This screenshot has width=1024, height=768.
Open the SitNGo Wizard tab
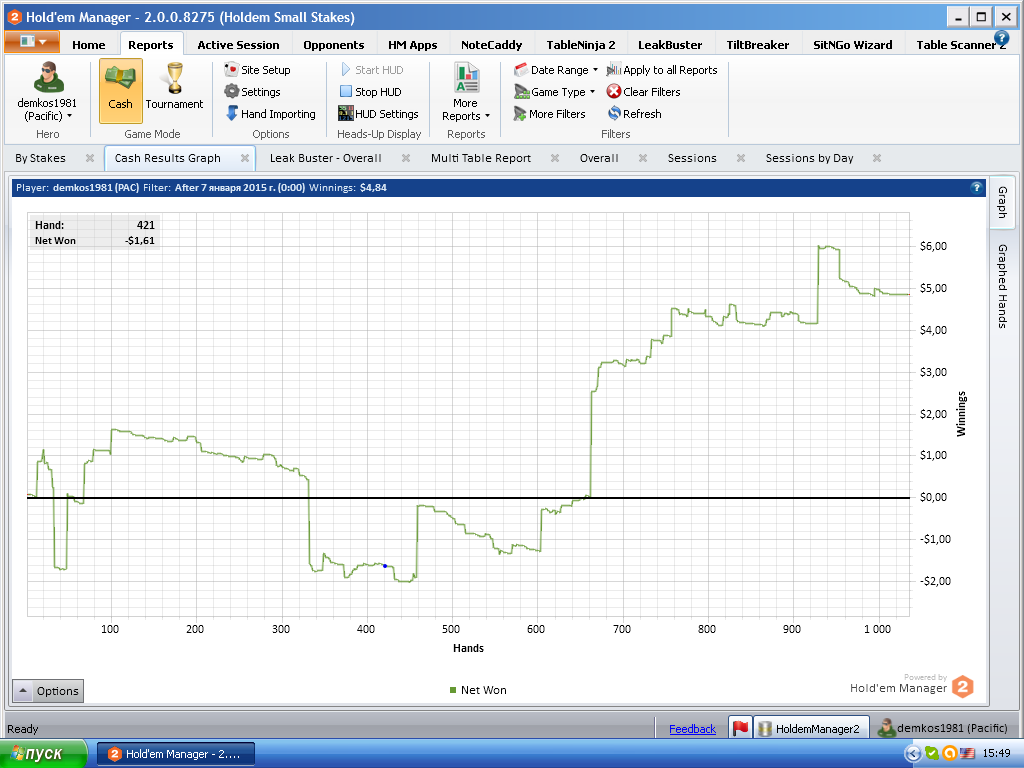pos(853,44)
